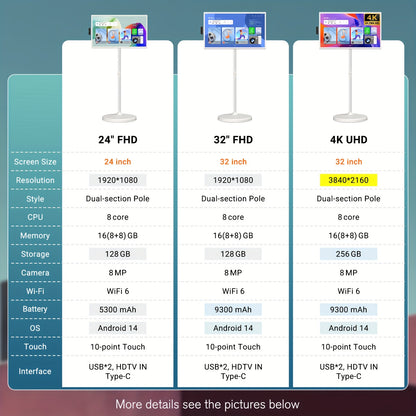This screenshot has width=416, height=416.
Task: Click the Screen Size row label
Action: (35, 162)
